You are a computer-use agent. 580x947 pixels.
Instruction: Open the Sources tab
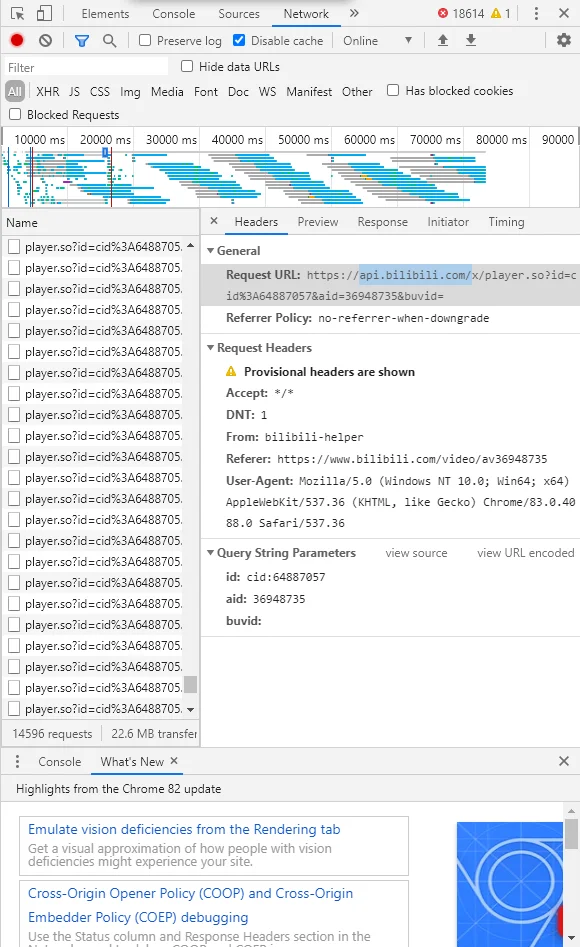tap(239, 13)
